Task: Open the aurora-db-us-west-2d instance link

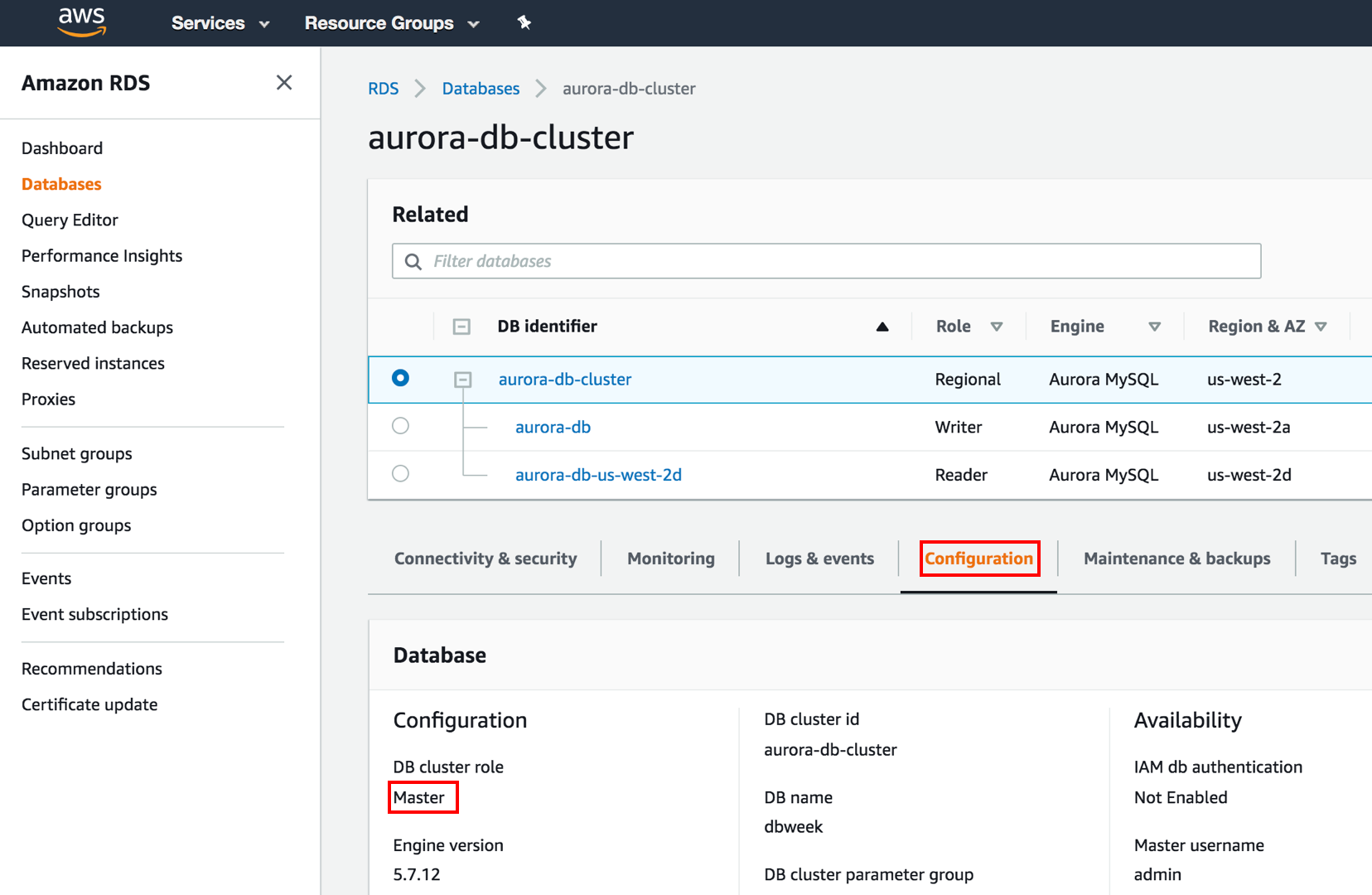Action: (598, 475)
